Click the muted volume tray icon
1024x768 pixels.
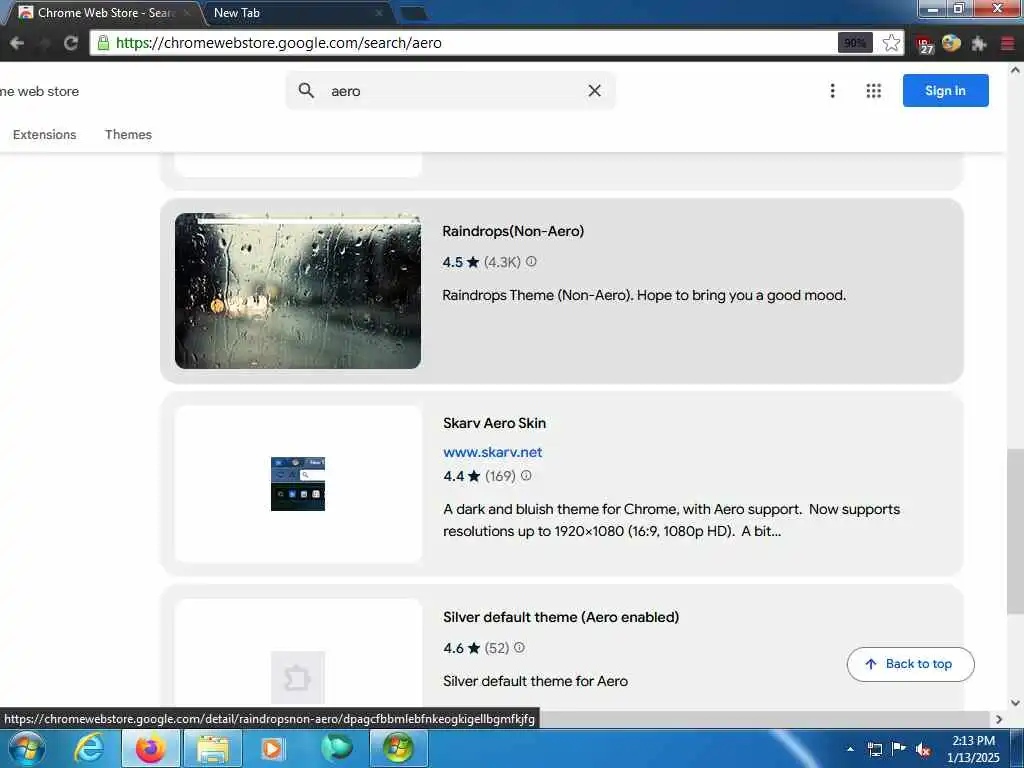pyautogui.click(x=923, y=750)
